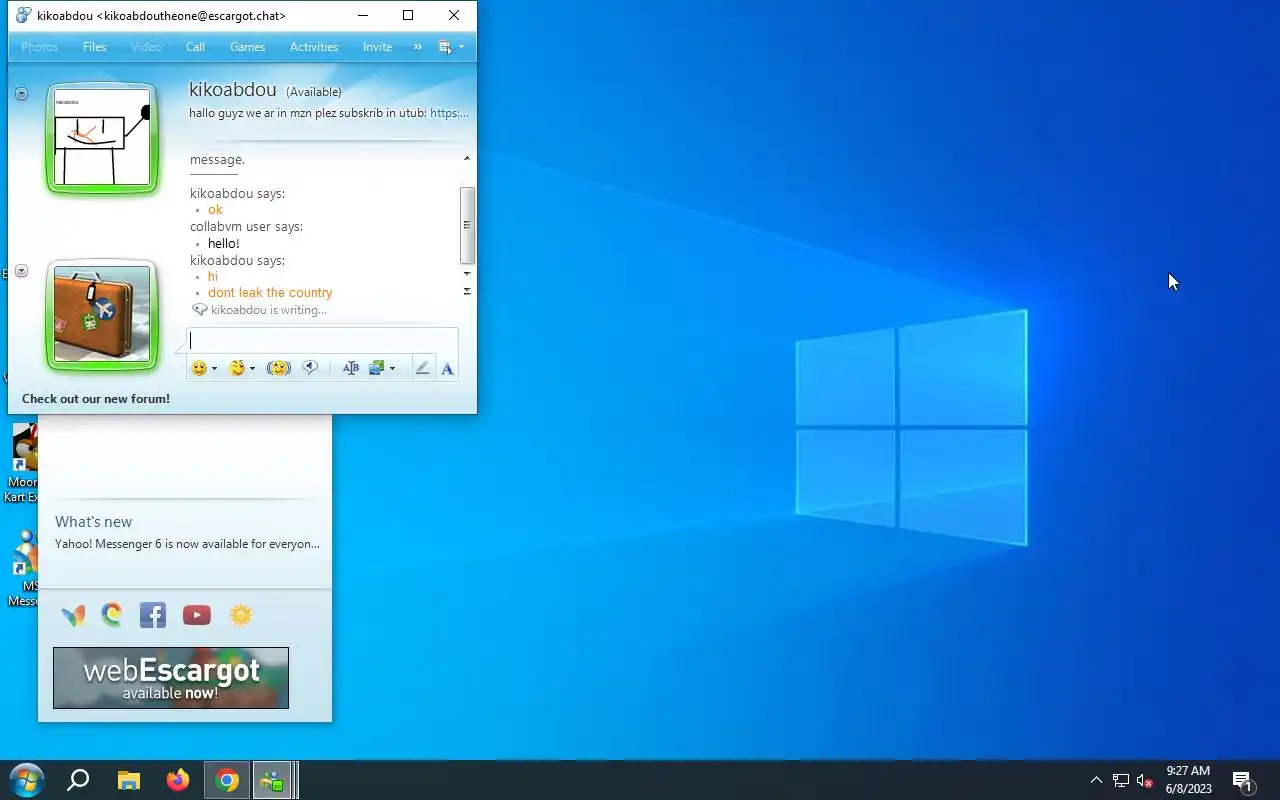The image size is (1280, 800).
Task: Click the background picture icon in message toolbar
Action: 377,368
